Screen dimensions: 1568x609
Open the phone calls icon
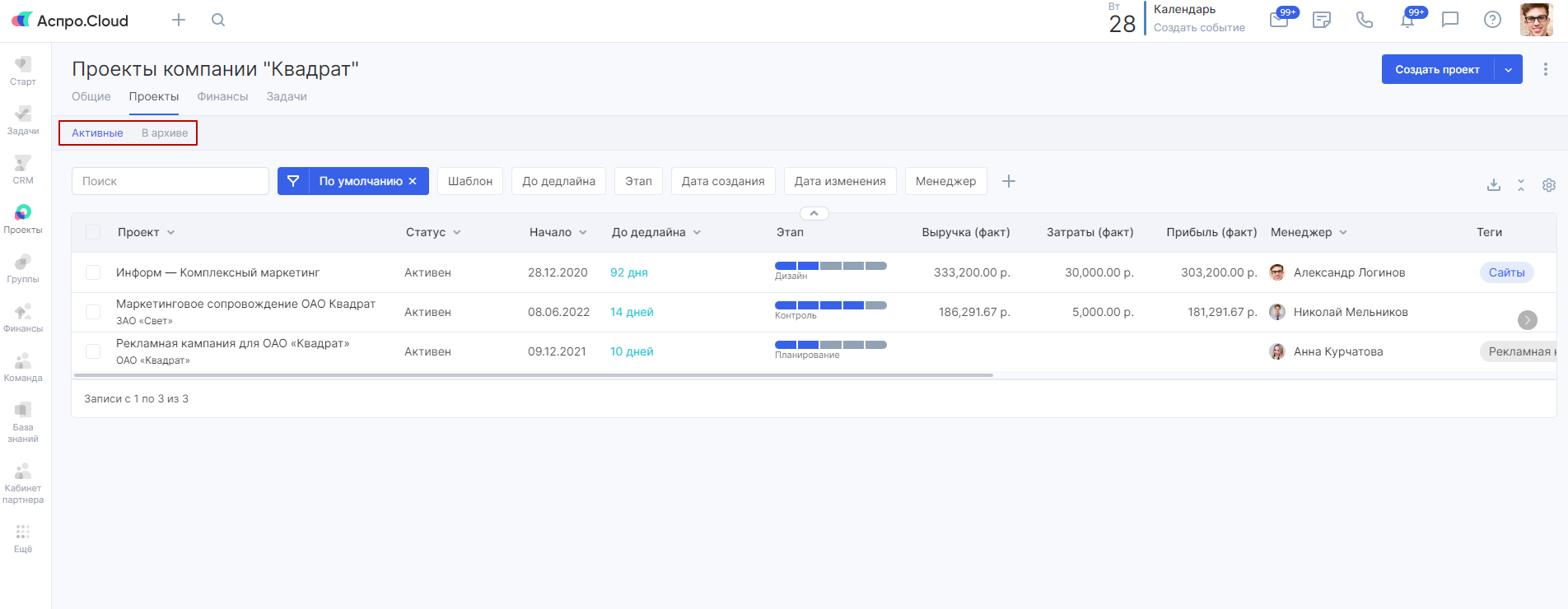coord(1365,20)
